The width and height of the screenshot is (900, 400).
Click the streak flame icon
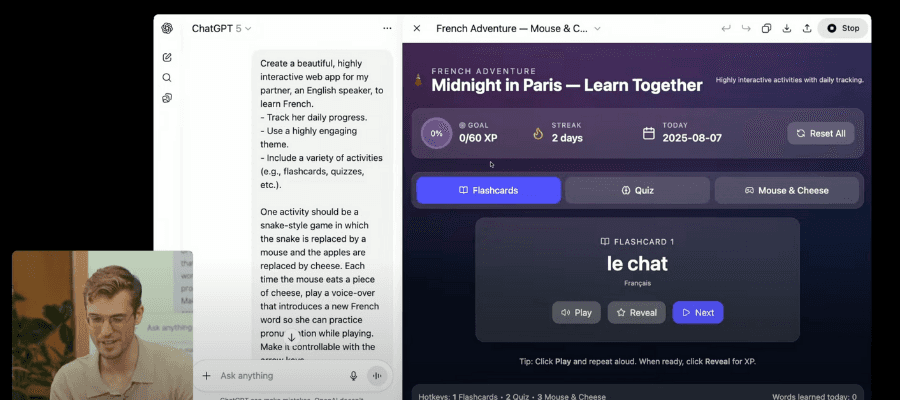pyautogui.click(x=538, y=133)
